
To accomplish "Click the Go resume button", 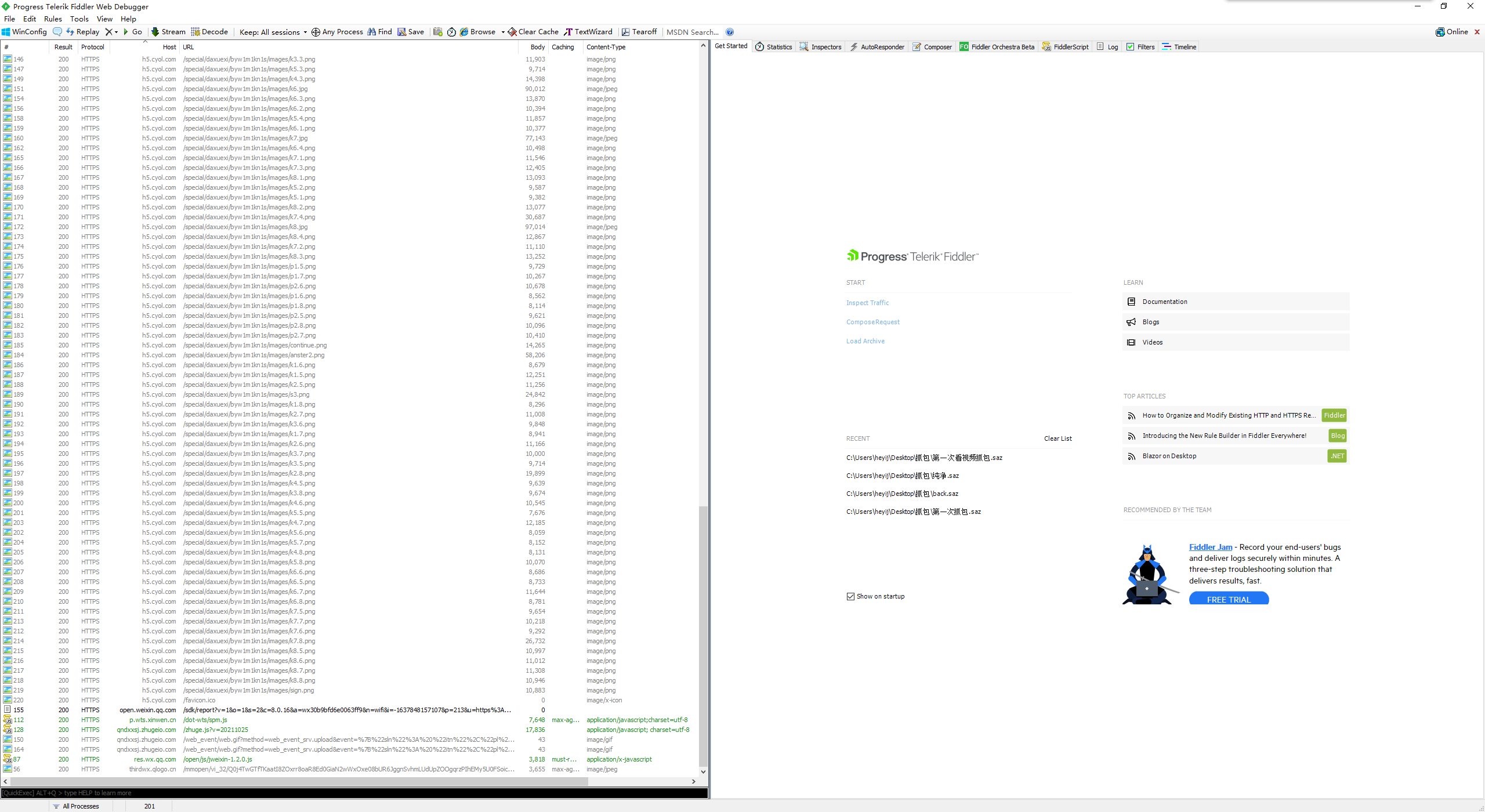I will [x=133, y=32].
